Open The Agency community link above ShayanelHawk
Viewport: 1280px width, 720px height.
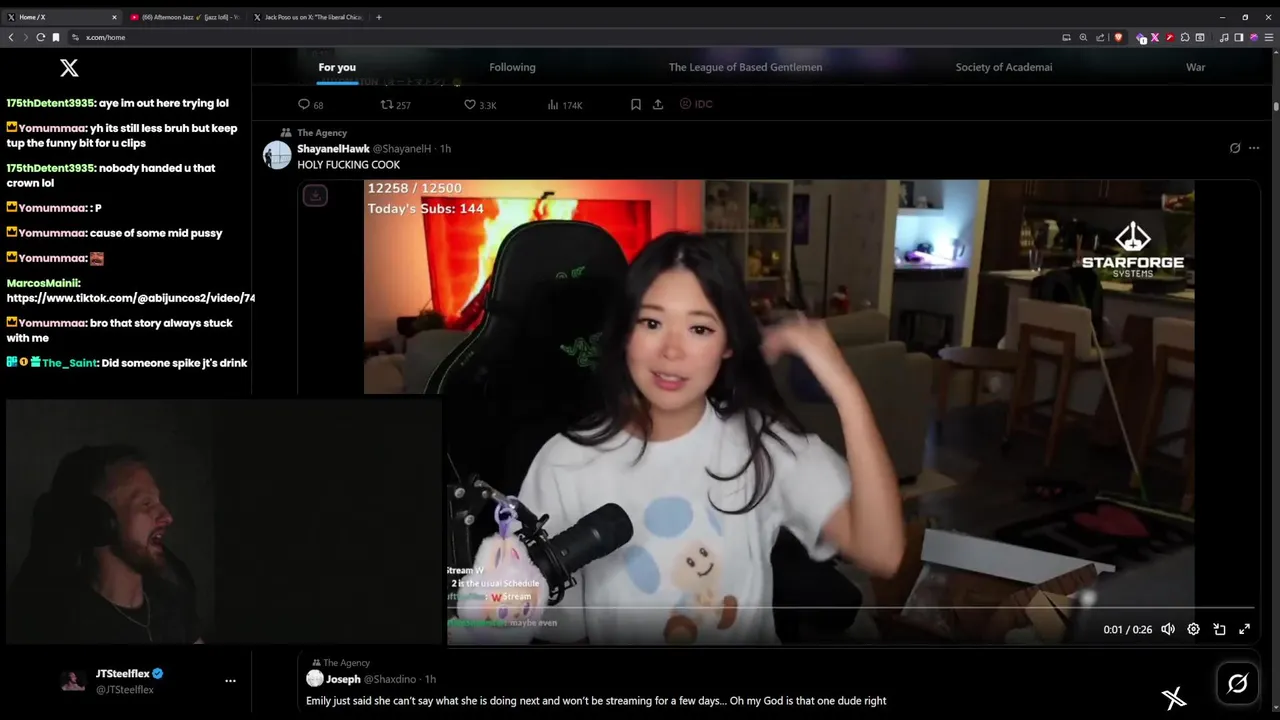click(322, 133)
